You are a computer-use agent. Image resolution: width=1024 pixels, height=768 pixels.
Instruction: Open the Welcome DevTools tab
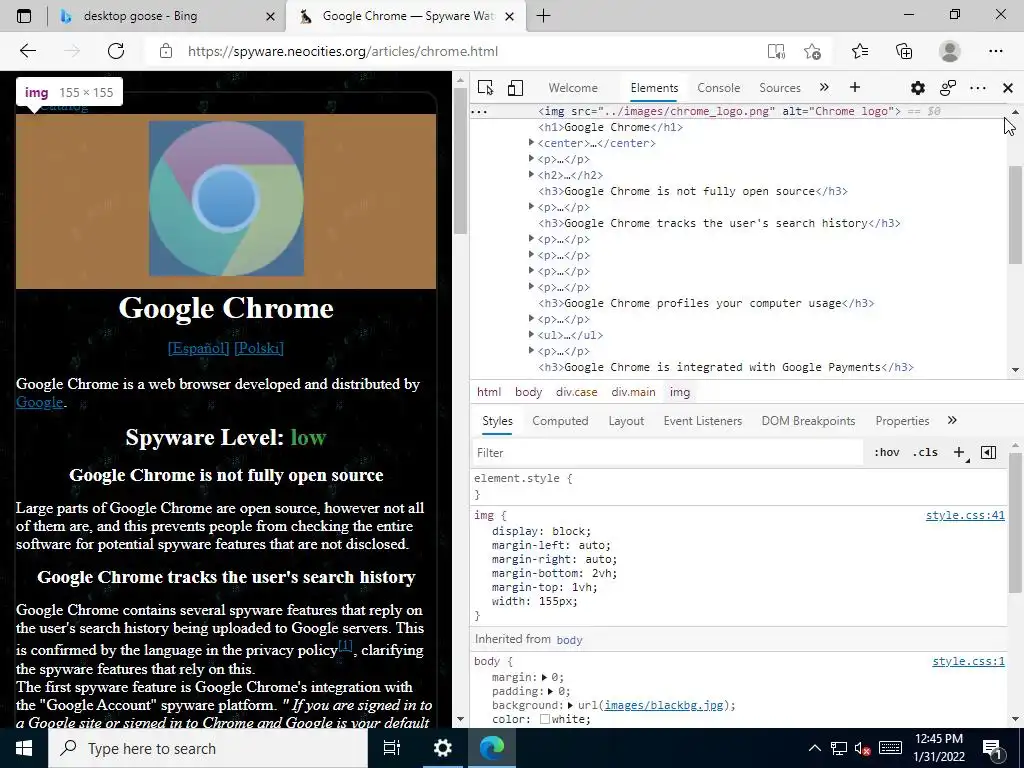click(573, 88)
